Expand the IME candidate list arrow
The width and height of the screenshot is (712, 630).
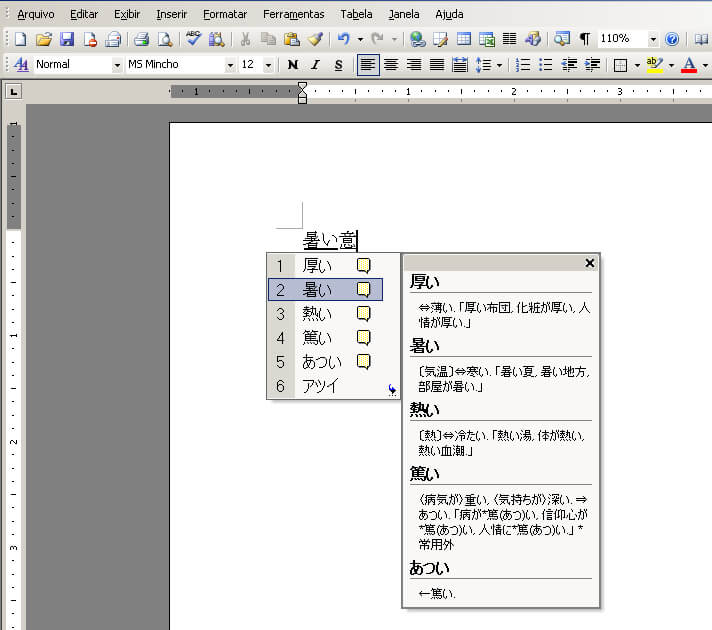[392, 389]
